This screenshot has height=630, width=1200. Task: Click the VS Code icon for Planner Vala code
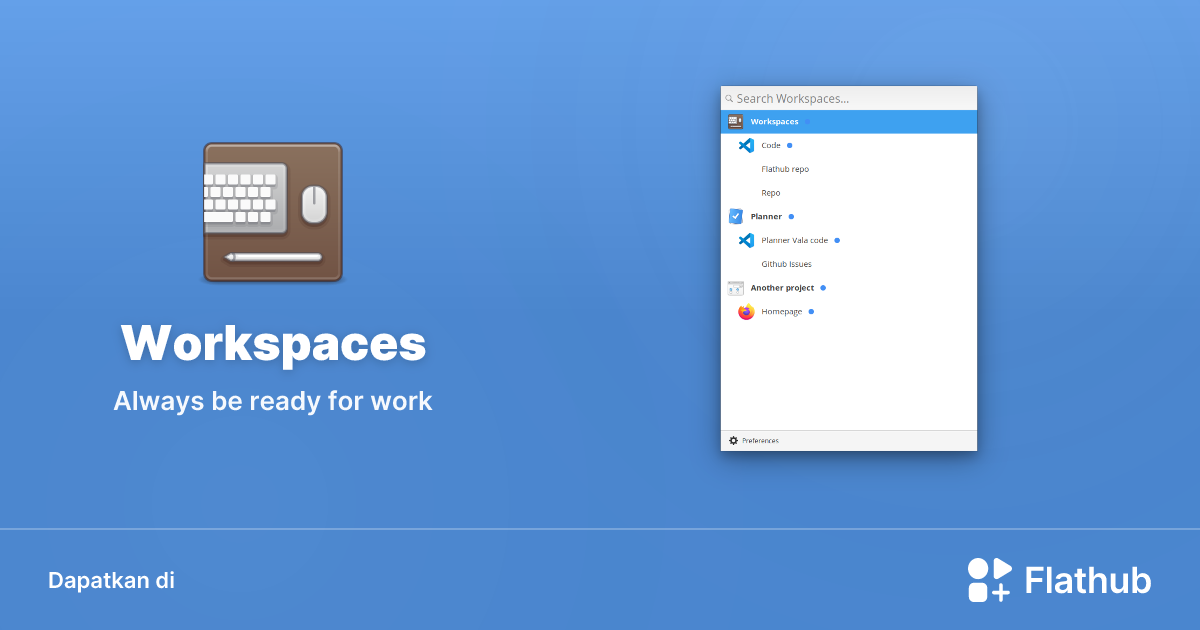click(746, 240)
